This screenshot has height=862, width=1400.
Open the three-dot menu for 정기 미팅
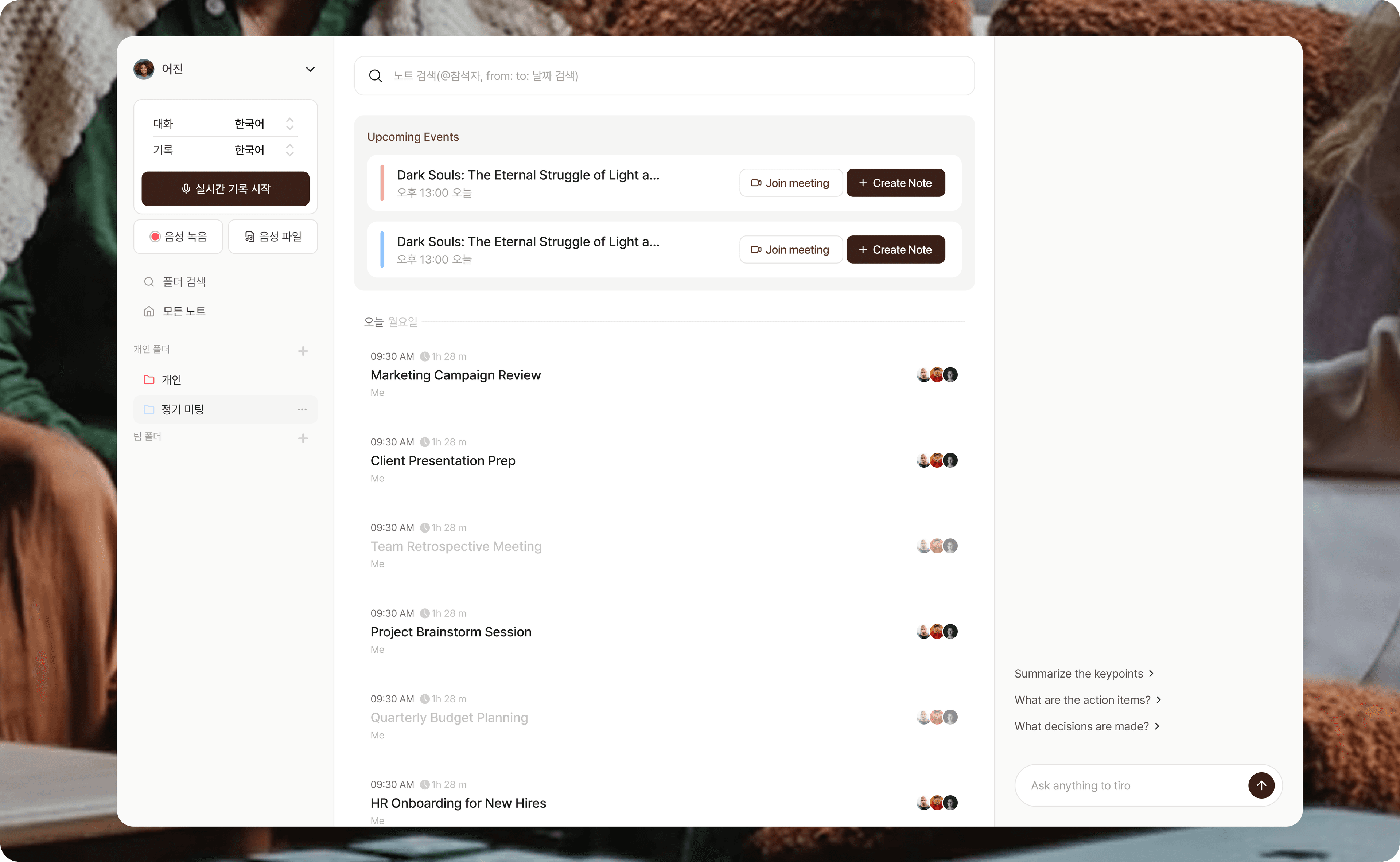302,409
